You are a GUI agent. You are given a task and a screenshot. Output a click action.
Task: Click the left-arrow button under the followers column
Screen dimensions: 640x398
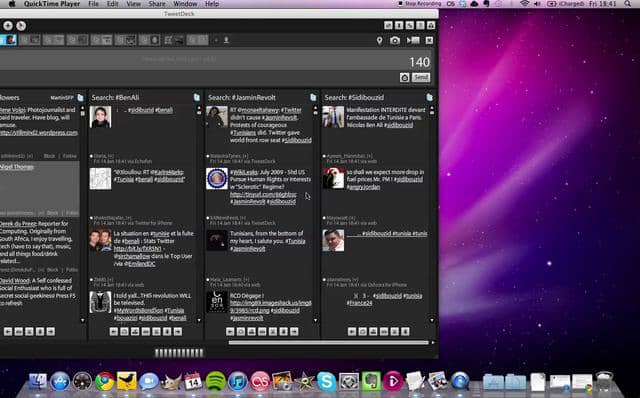coord(8,331)
